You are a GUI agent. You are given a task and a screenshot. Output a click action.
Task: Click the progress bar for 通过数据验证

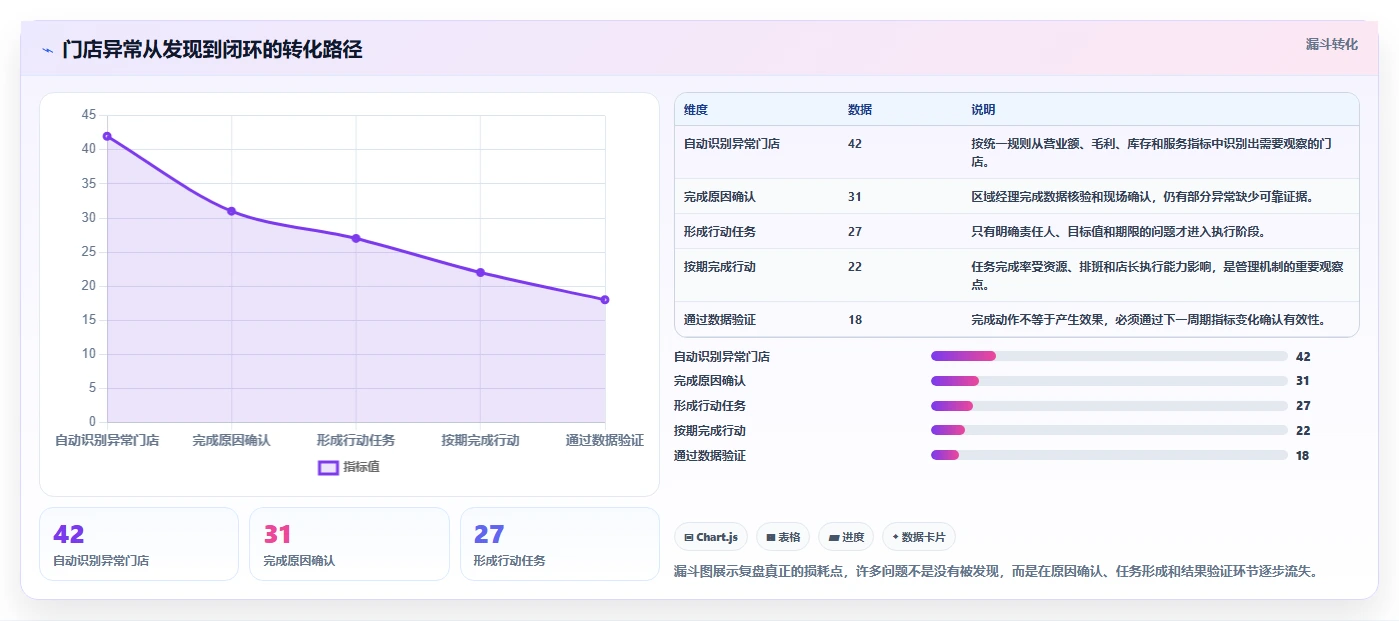(1109, 455)
